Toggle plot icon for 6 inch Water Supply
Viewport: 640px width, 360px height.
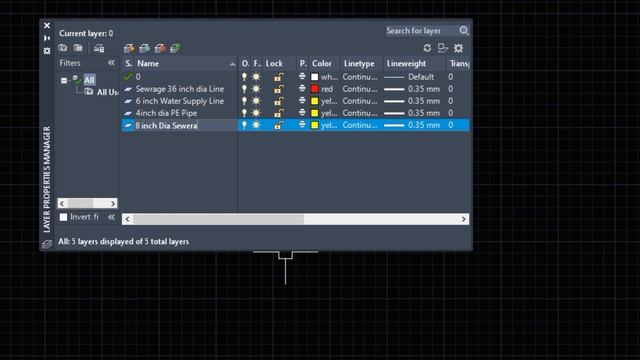pyautogui.click(x=302, y=100)
